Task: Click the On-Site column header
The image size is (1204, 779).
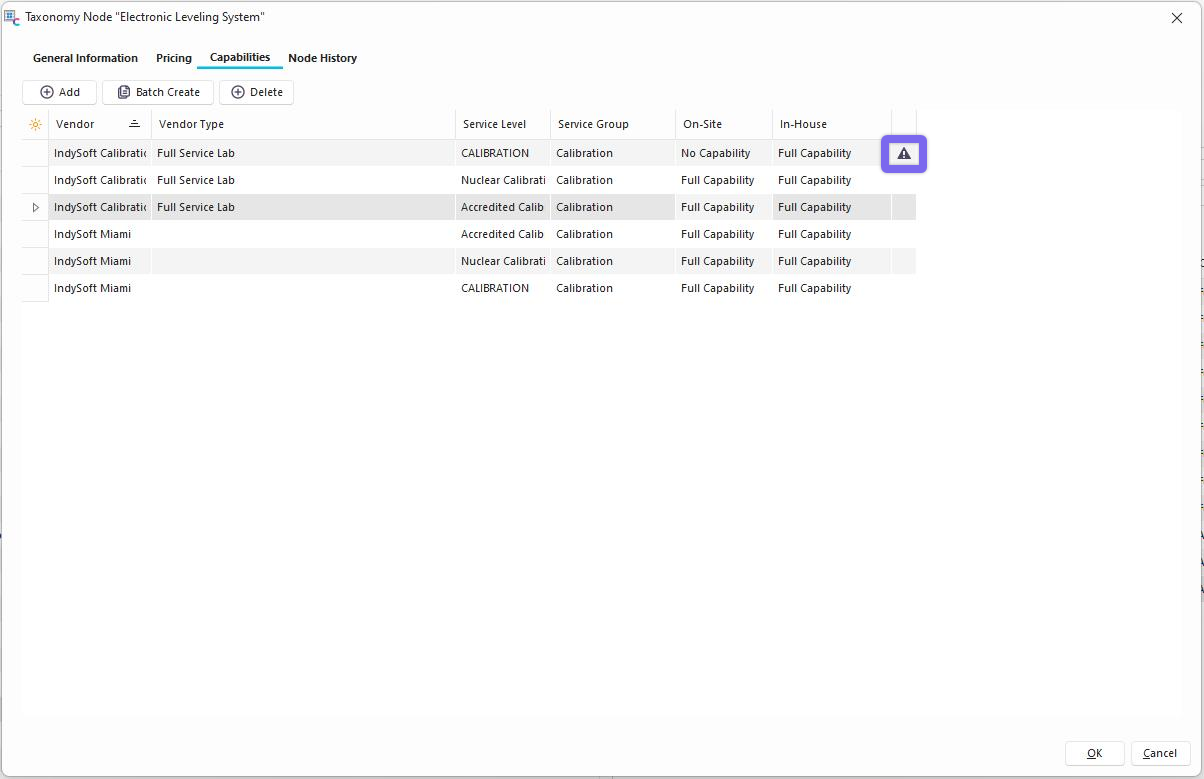Action: click(702, 124)
